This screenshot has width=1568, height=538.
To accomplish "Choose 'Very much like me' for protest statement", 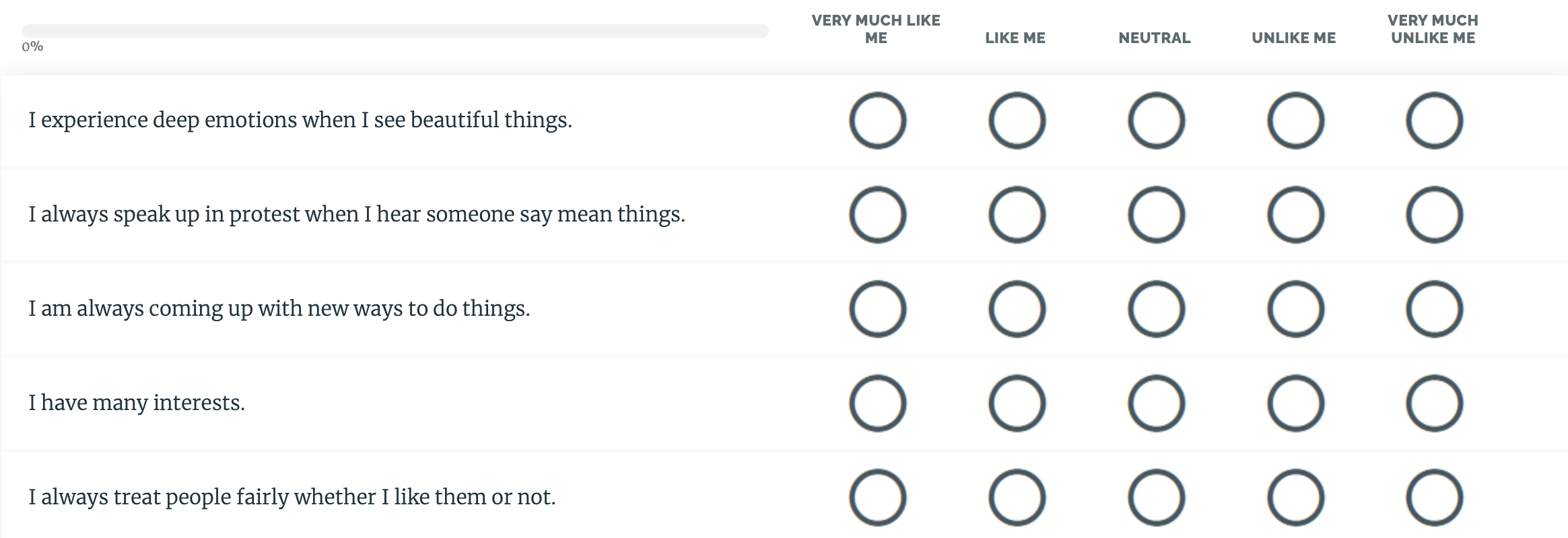I will [877, 215].
